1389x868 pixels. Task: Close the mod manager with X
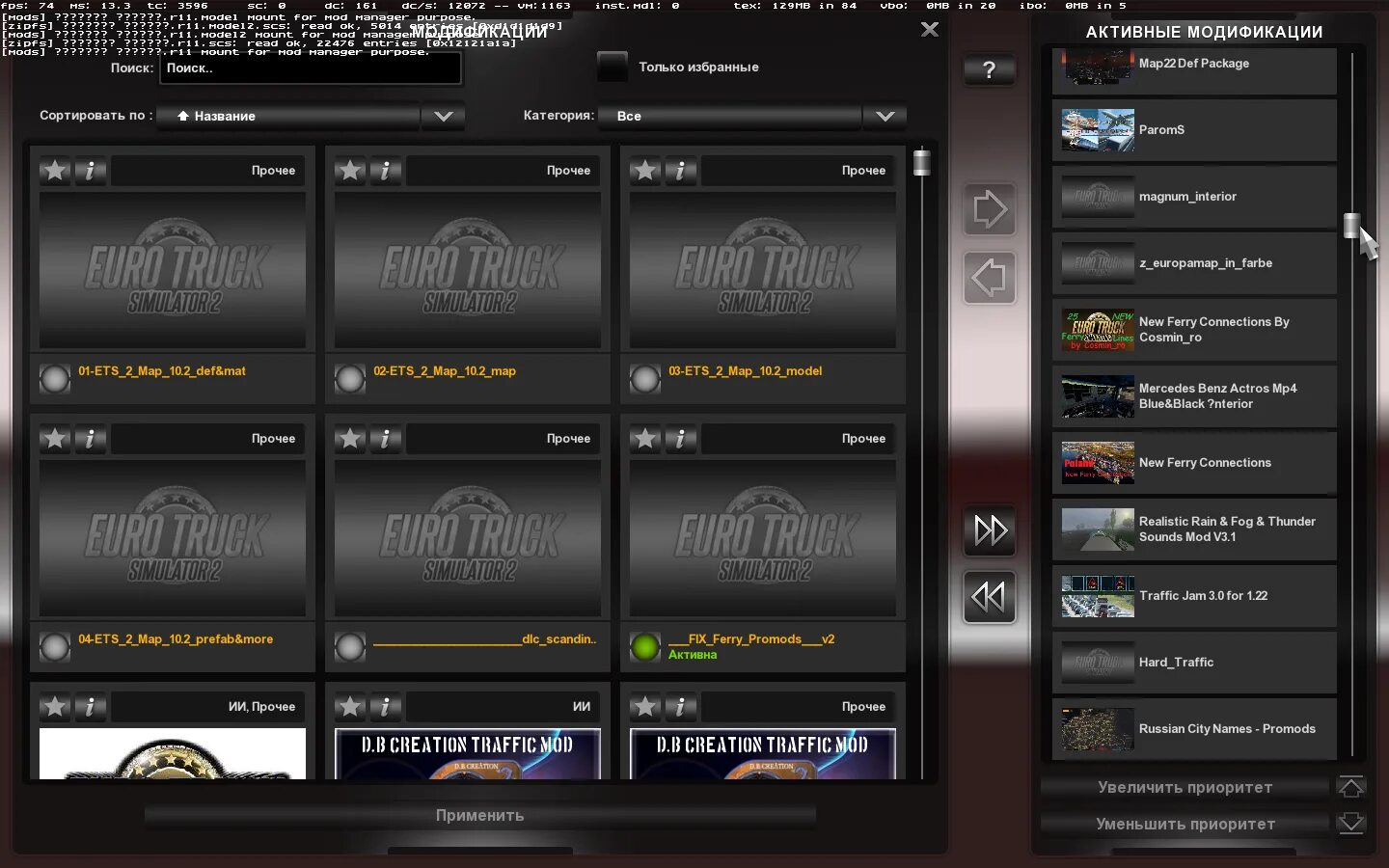pyautogui.click(x=930, y=29)
